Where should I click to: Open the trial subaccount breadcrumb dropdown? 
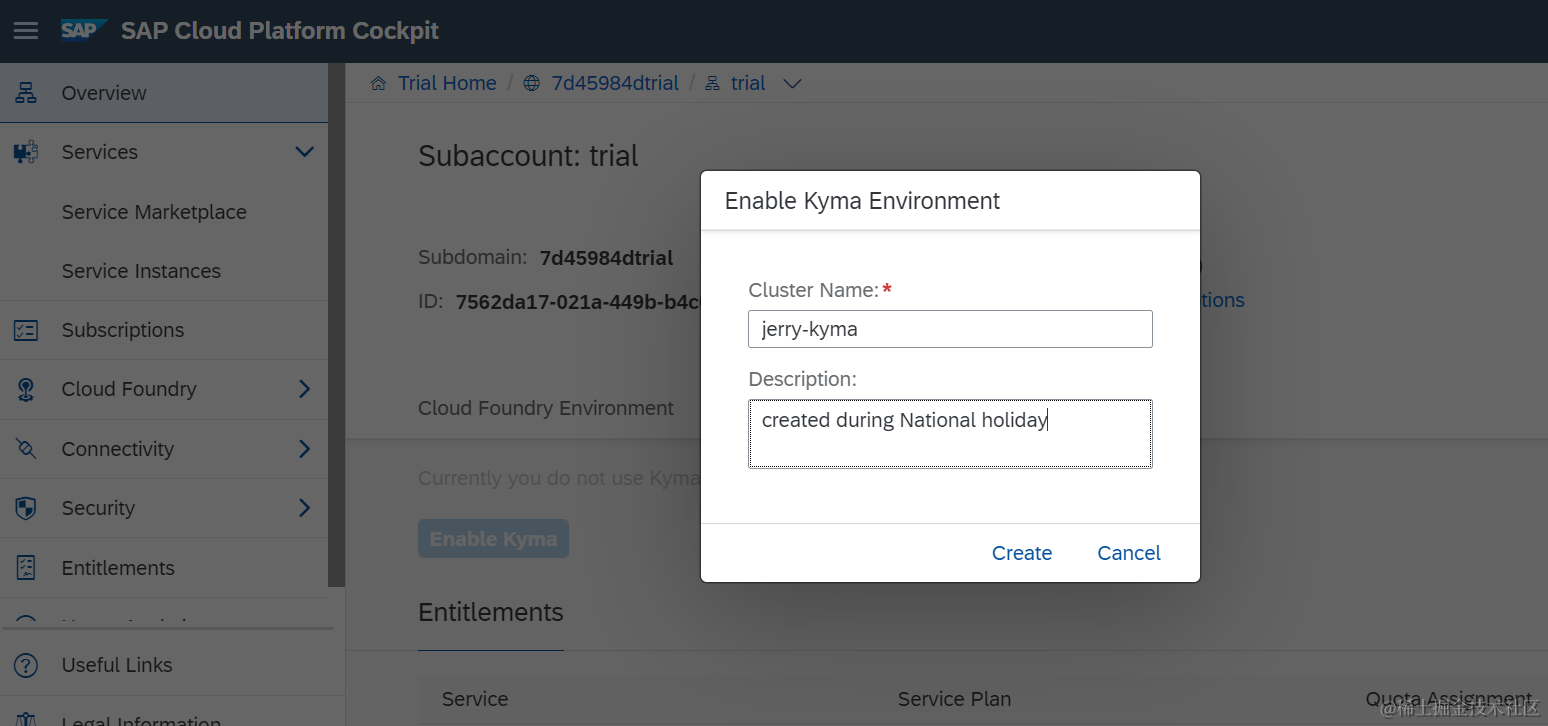click(792, 84)
